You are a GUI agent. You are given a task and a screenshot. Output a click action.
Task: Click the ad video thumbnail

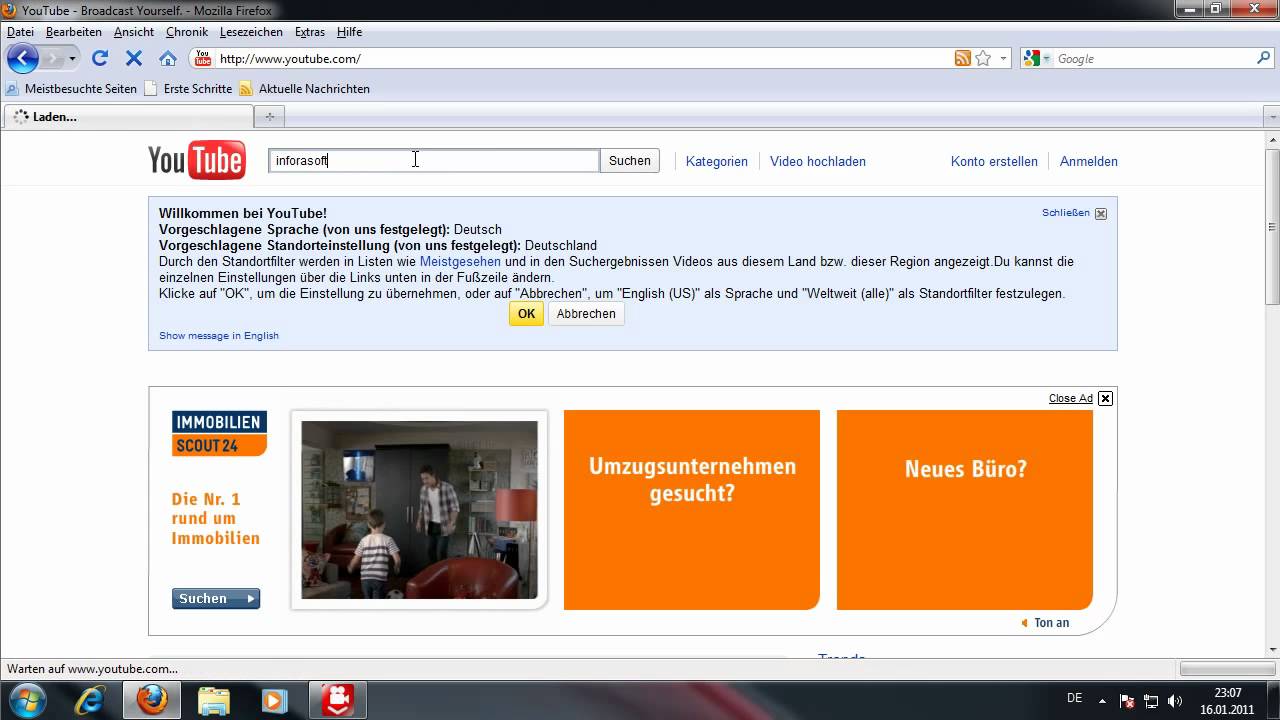pyautogui.click(x=420, y=510)
